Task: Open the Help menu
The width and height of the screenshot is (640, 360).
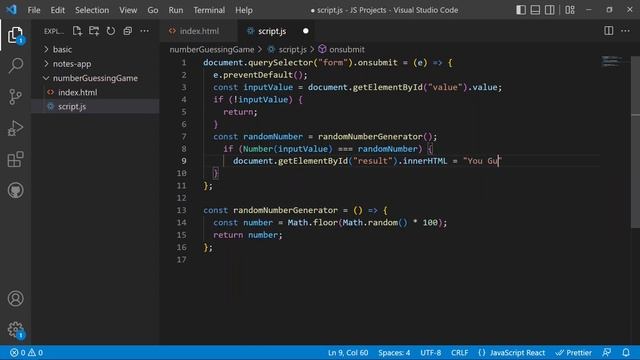Action: click(x=244, y=10)
